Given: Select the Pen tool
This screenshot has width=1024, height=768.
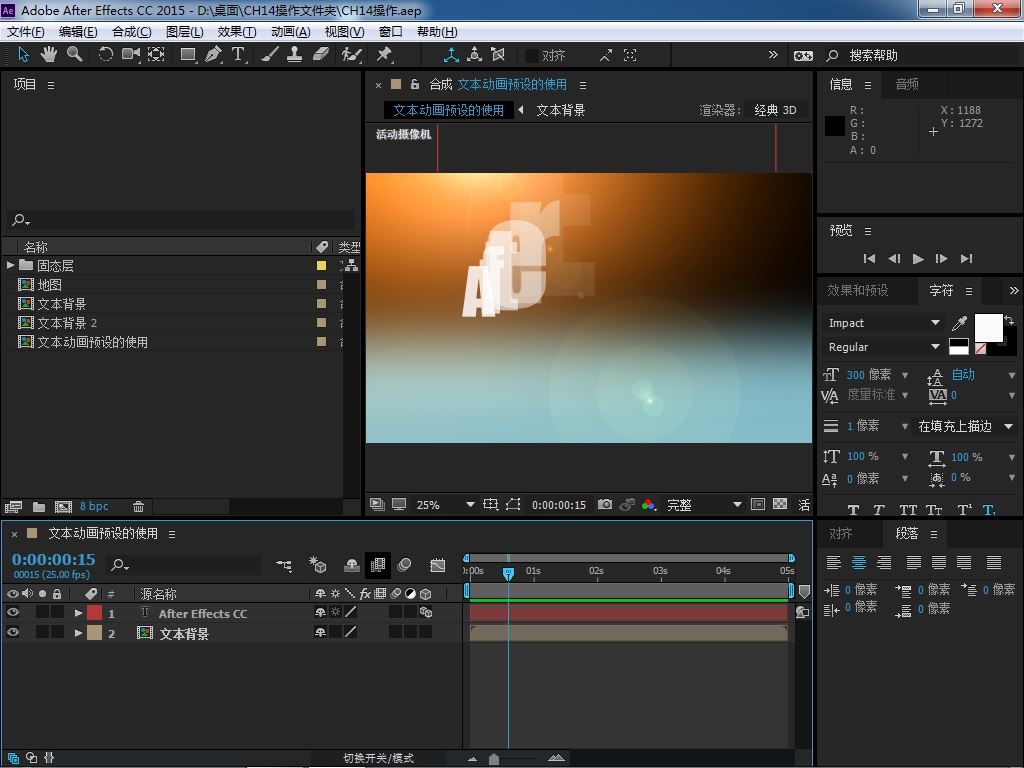Looking at the screenshot, I should [x=213, y=55].
